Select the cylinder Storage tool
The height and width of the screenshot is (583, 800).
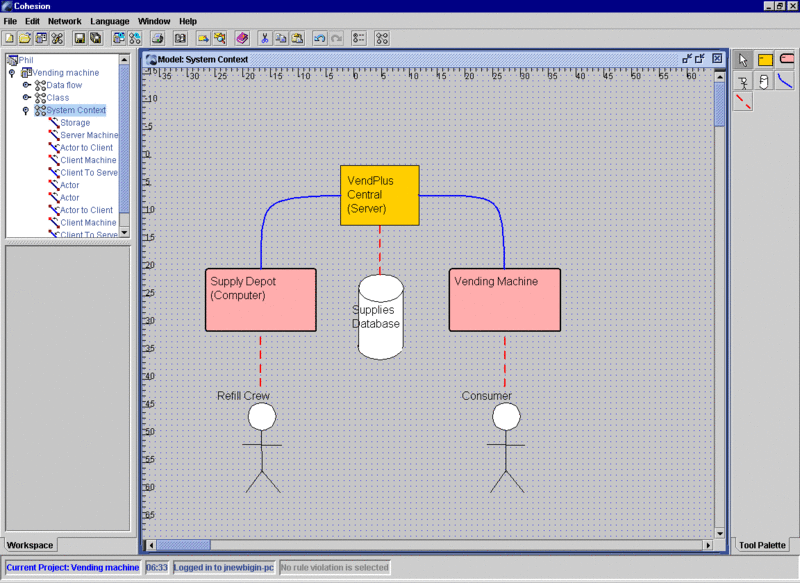pyautogui.click(x=764, y=81)
